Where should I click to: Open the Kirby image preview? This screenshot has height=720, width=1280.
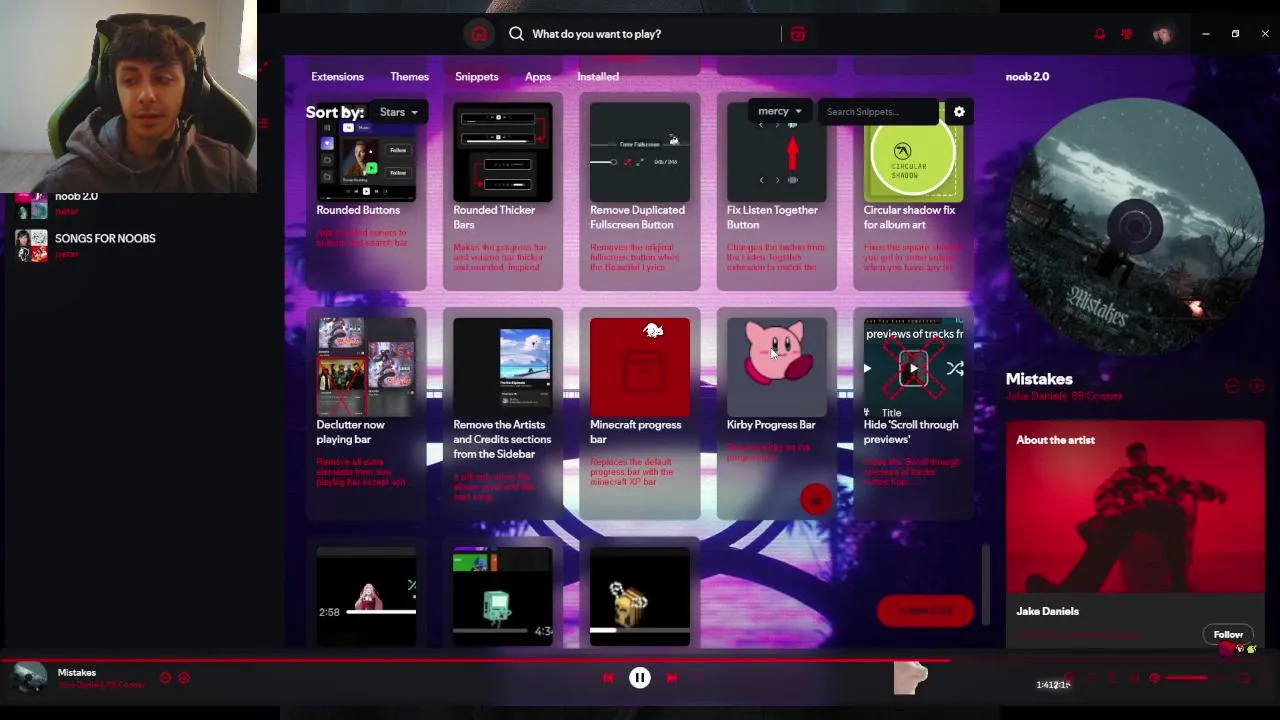click(x=777, y=367)
